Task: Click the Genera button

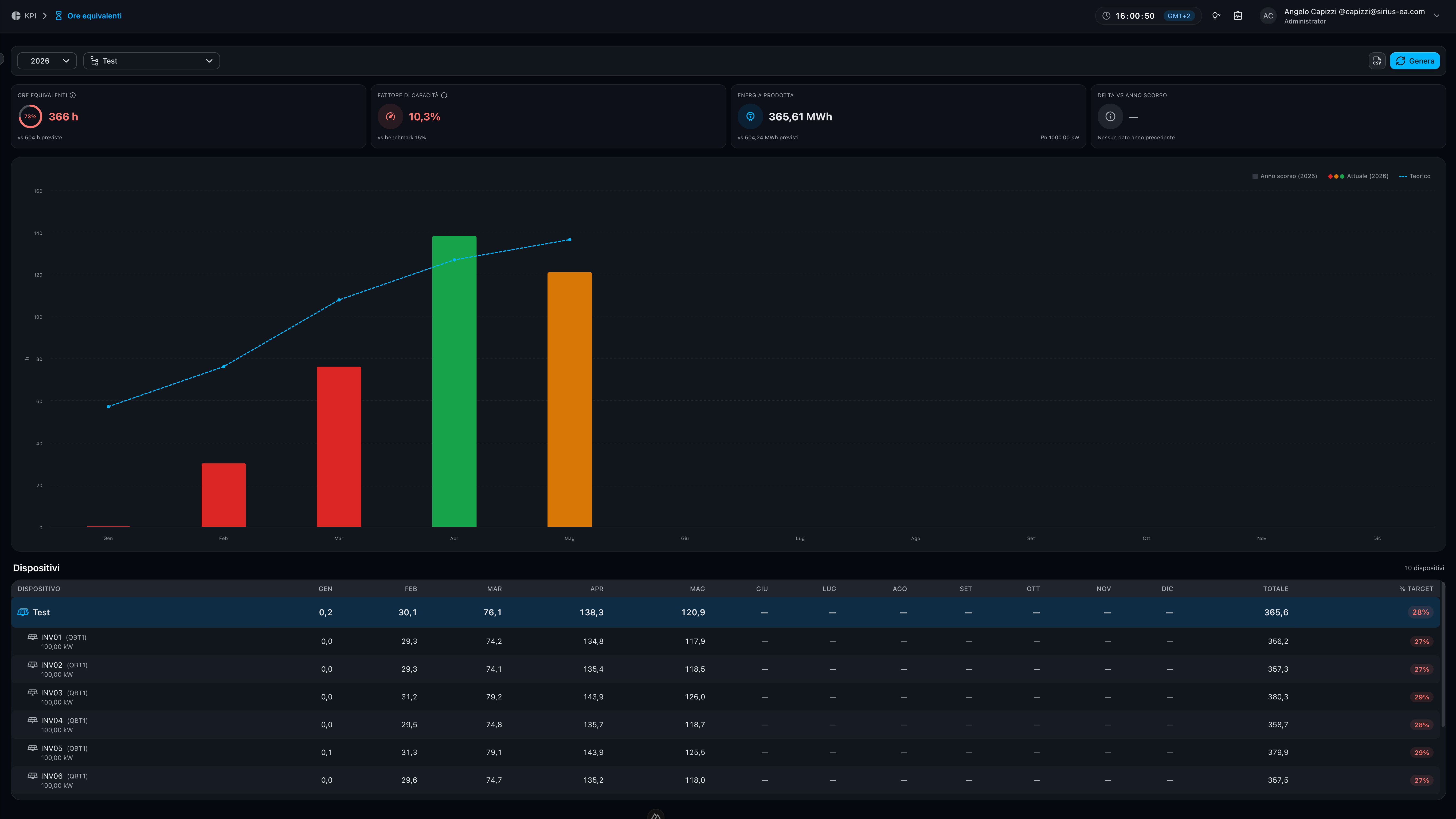Action: pyautogui.click(x=1415, y=61)
